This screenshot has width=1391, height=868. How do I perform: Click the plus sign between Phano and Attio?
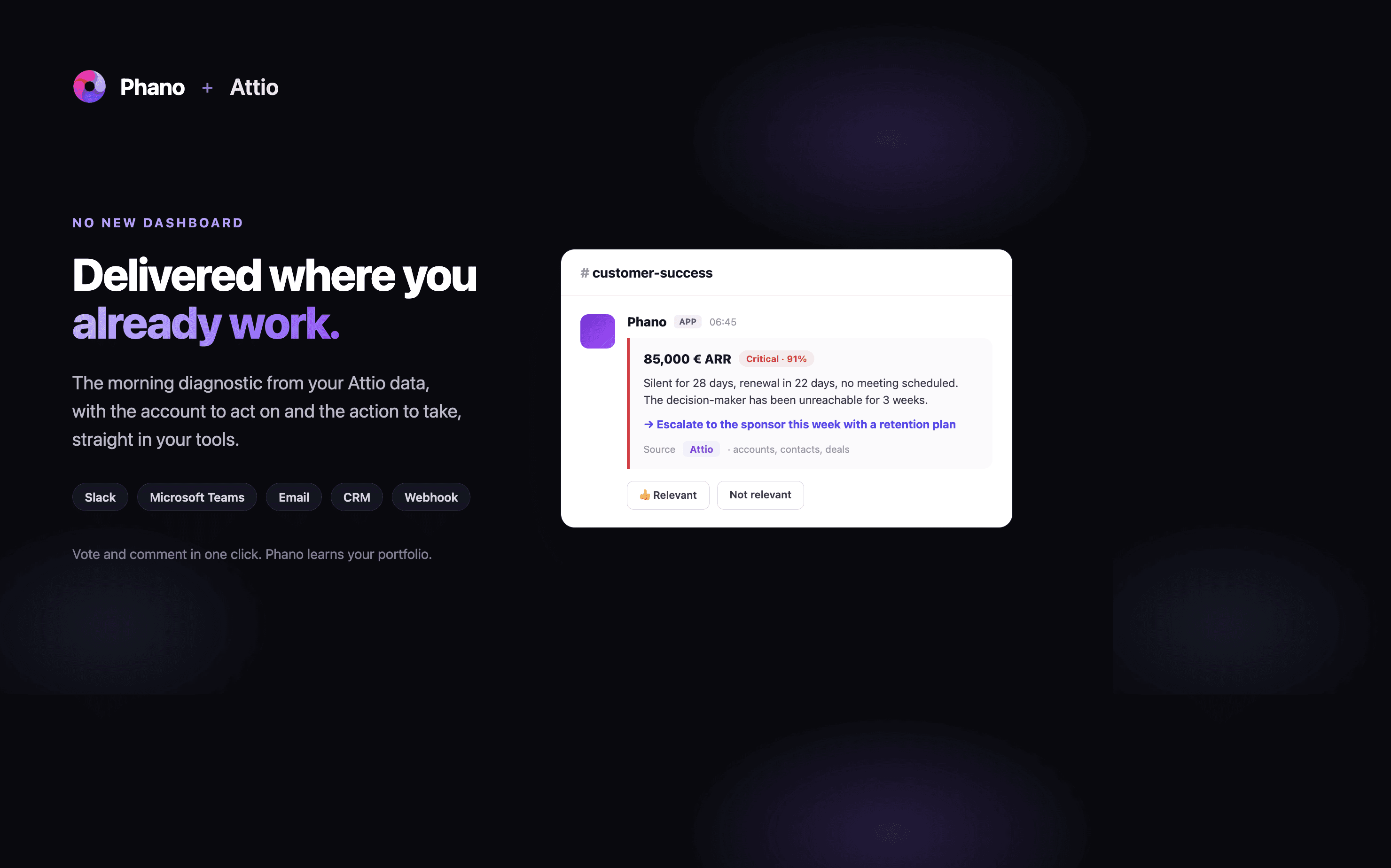click(207, 88)
